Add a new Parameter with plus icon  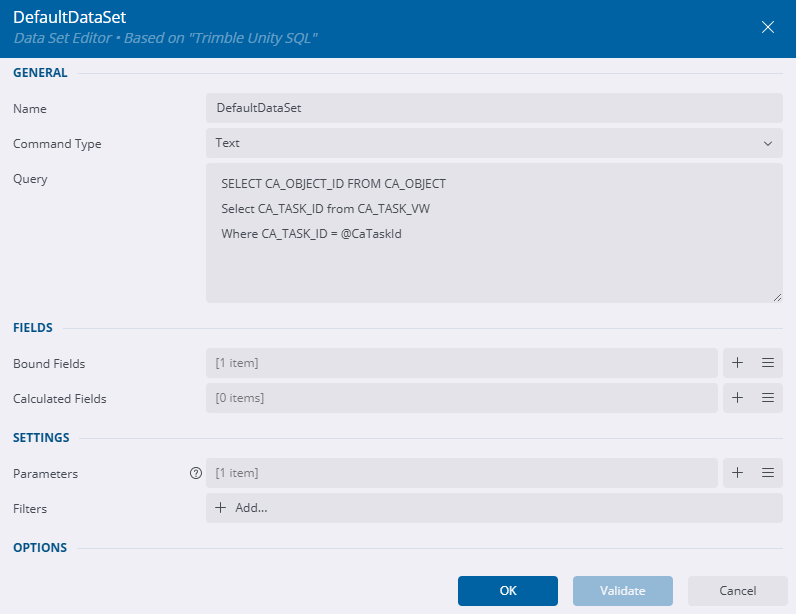click(x=737, y=473)
